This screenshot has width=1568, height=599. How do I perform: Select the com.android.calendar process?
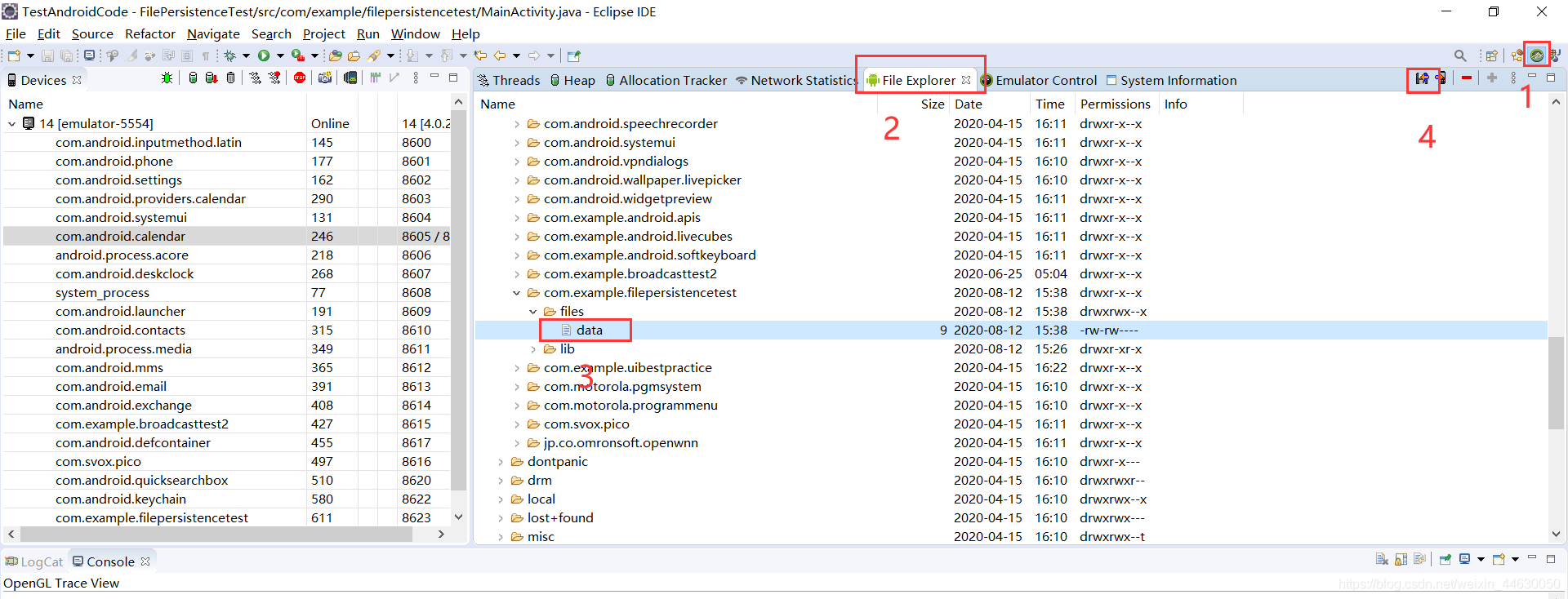click(227, 236)
